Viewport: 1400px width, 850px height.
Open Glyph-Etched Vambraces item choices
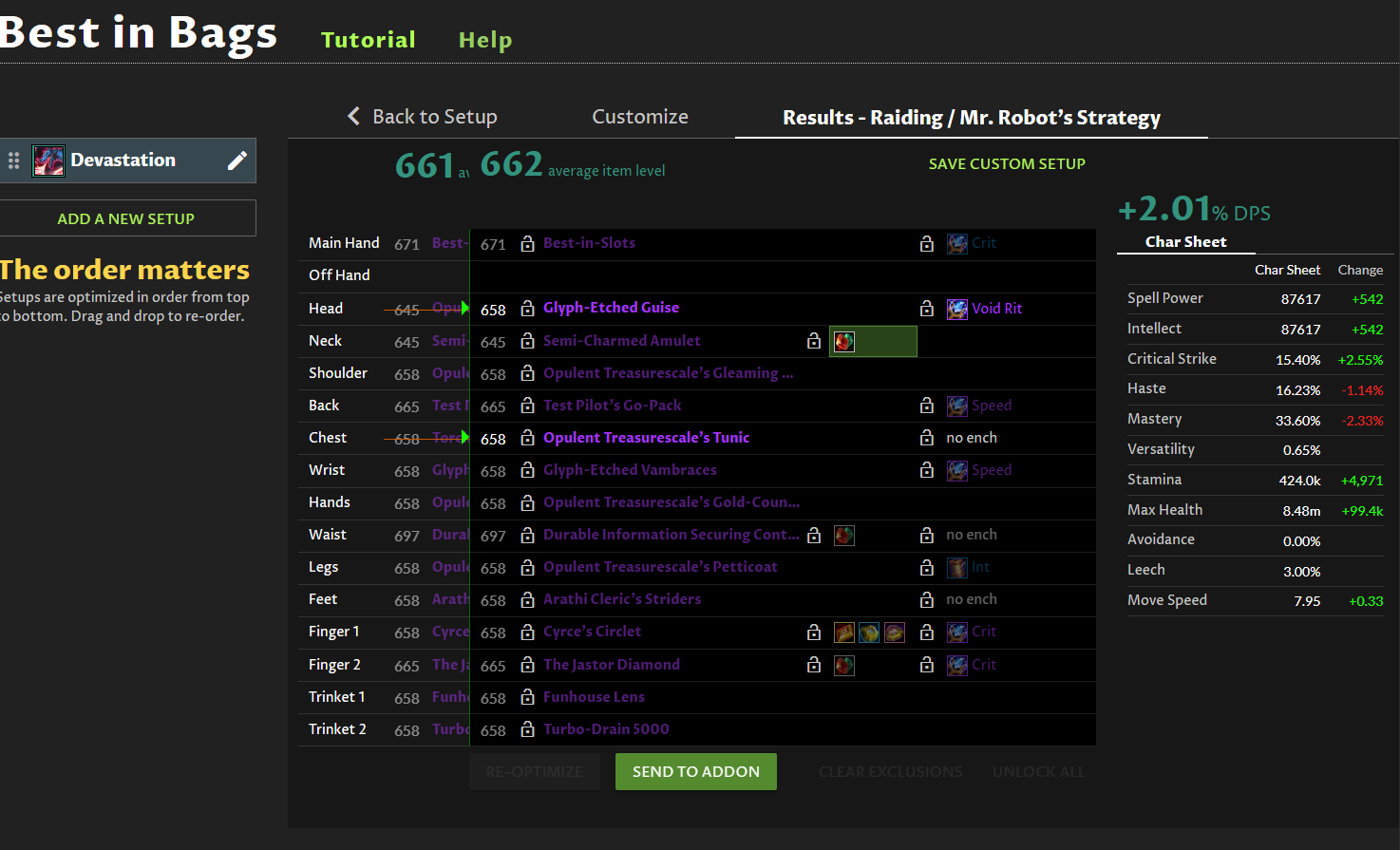pos(630,470)
